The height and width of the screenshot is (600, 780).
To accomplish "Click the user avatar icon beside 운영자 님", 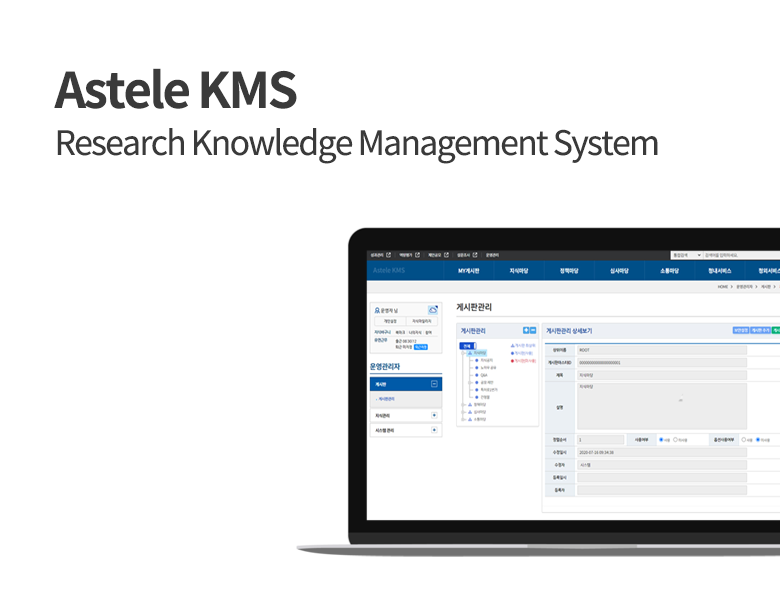I will point(376,311).
